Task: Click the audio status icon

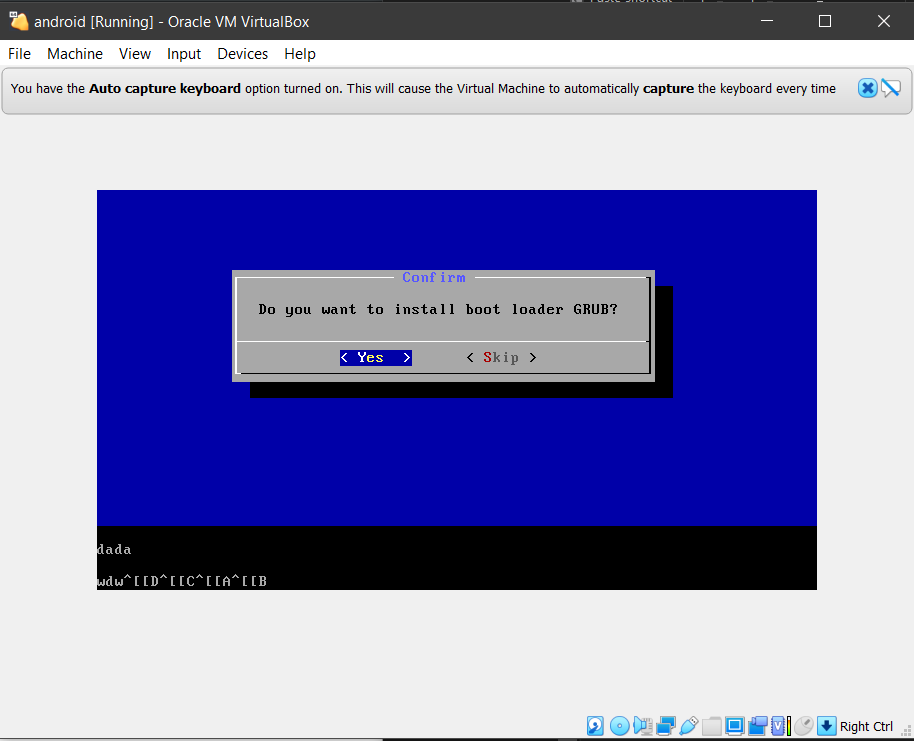Action: (642, 726)
